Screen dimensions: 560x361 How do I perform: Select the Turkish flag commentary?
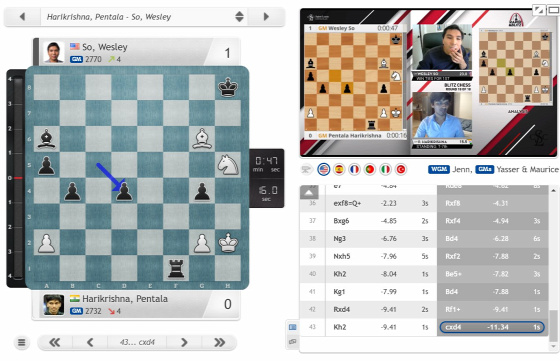tap(401, 169)
